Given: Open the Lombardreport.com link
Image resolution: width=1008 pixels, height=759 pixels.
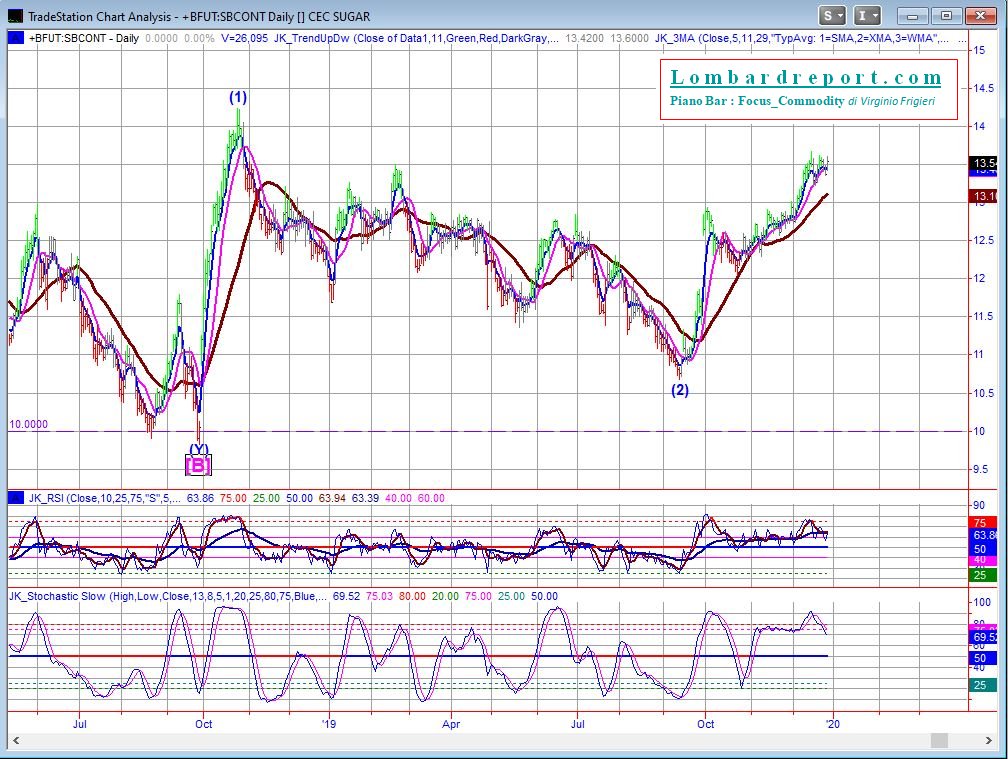Looking at the screenshot, I should [806, 78].
